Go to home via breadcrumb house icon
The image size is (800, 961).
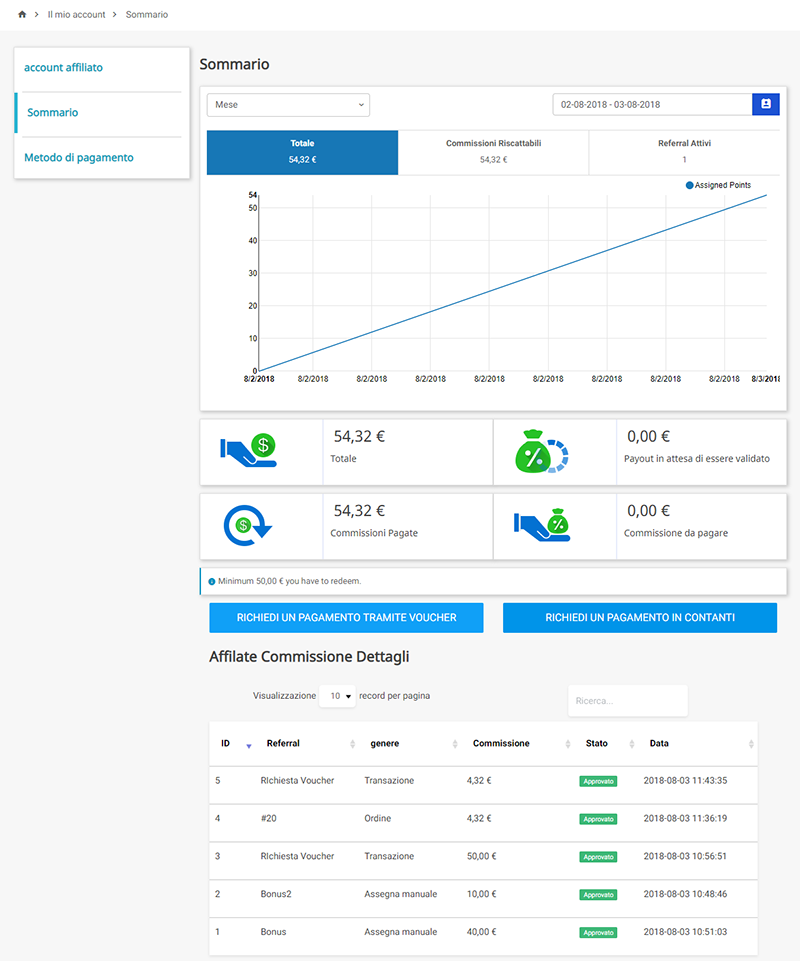(22, 14)
